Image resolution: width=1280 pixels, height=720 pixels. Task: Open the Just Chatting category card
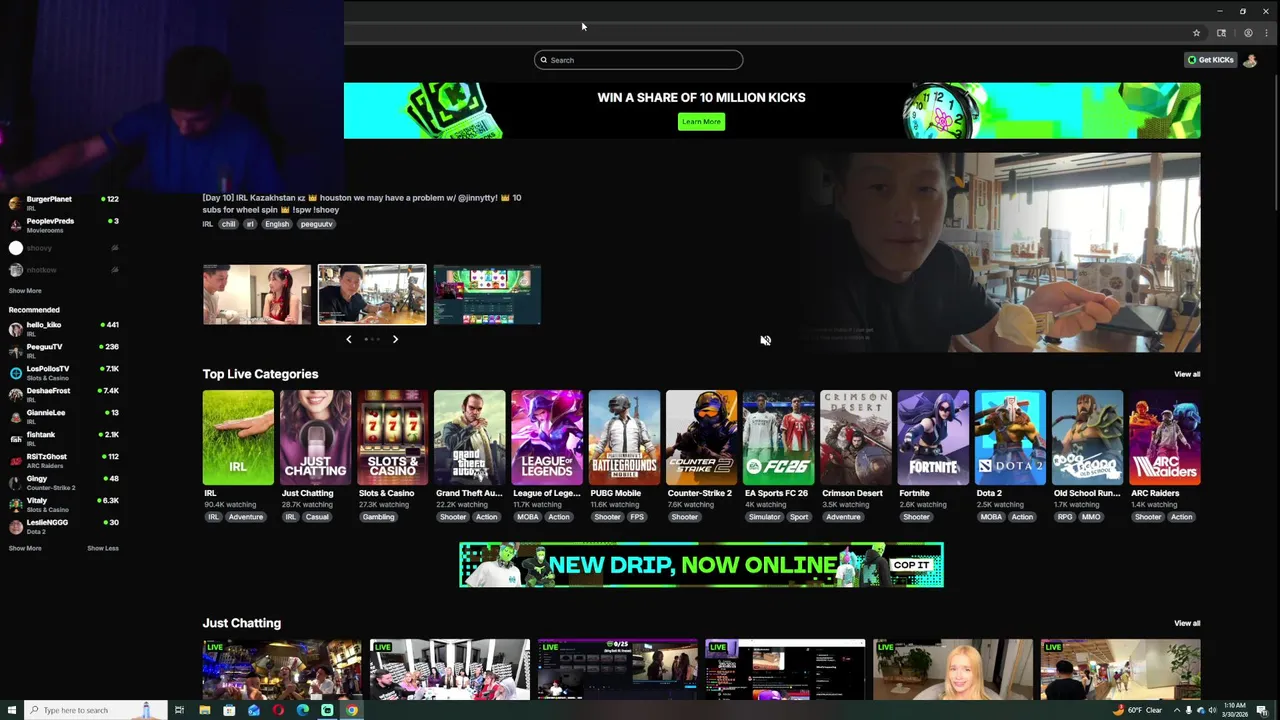[315, 438]
